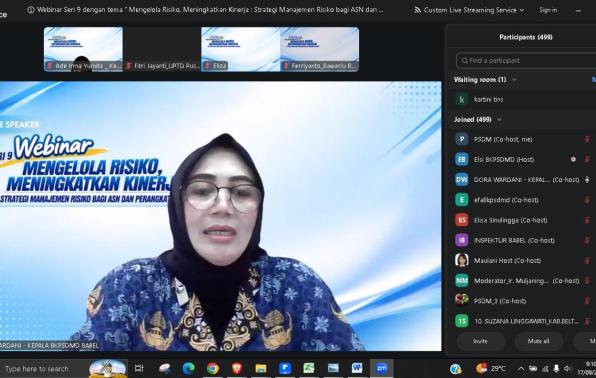The image size is (596, 378).
Task: Toggle microphone of efallkpsdmd
Action: tap(587, 200)
